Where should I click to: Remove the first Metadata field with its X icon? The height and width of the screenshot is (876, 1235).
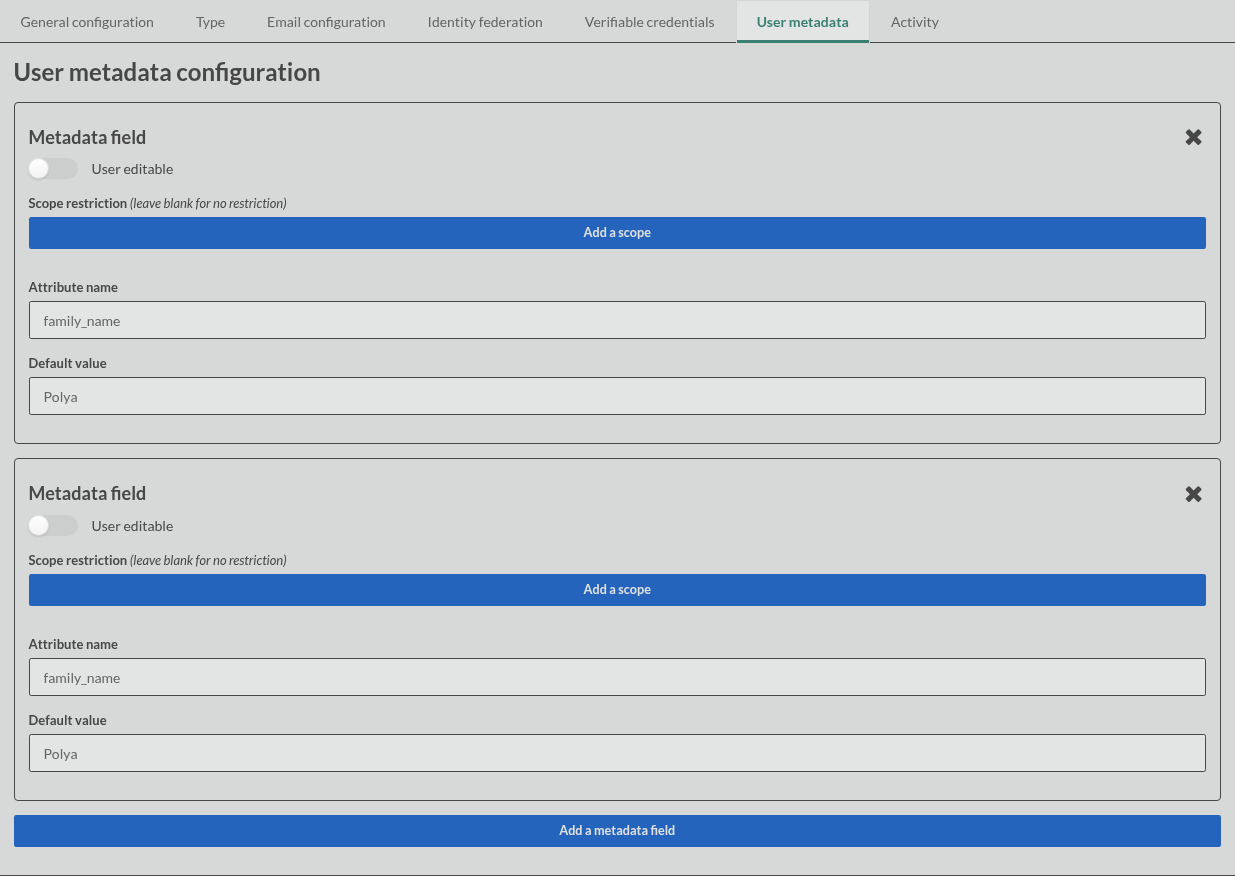point(1193,137)
